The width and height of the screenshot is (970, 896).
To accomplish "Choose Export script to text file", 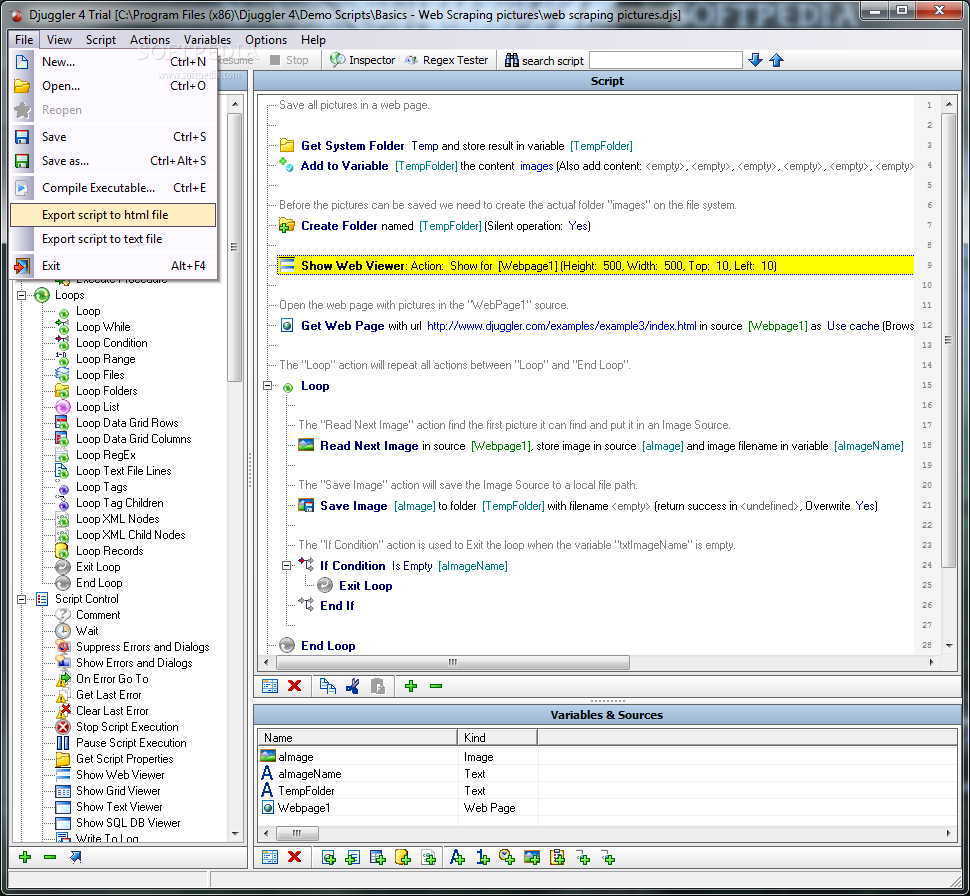I will point(113,239).
